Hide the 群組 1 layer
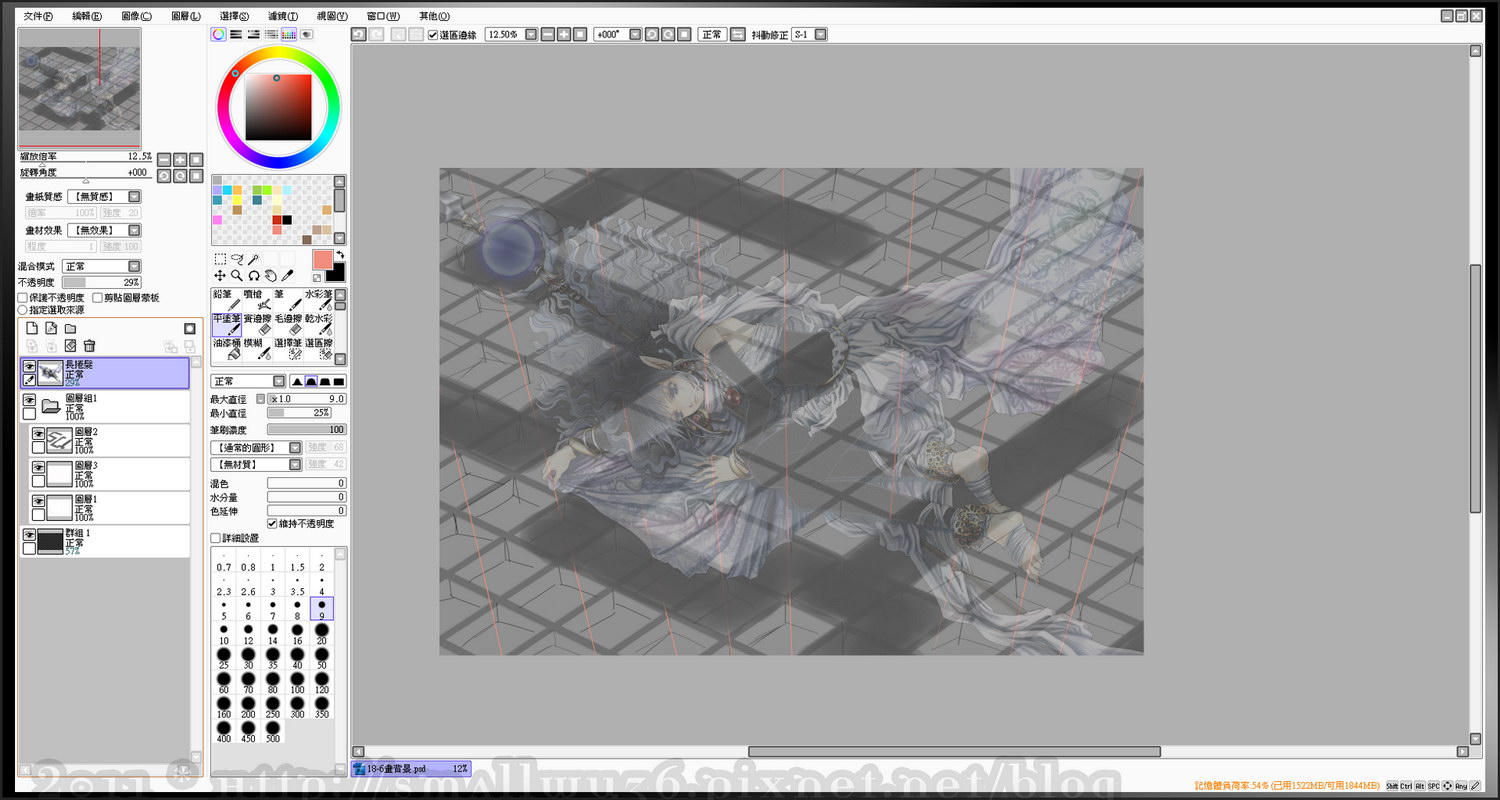The height and width of the screenshot is (800, 1500). 29,535
